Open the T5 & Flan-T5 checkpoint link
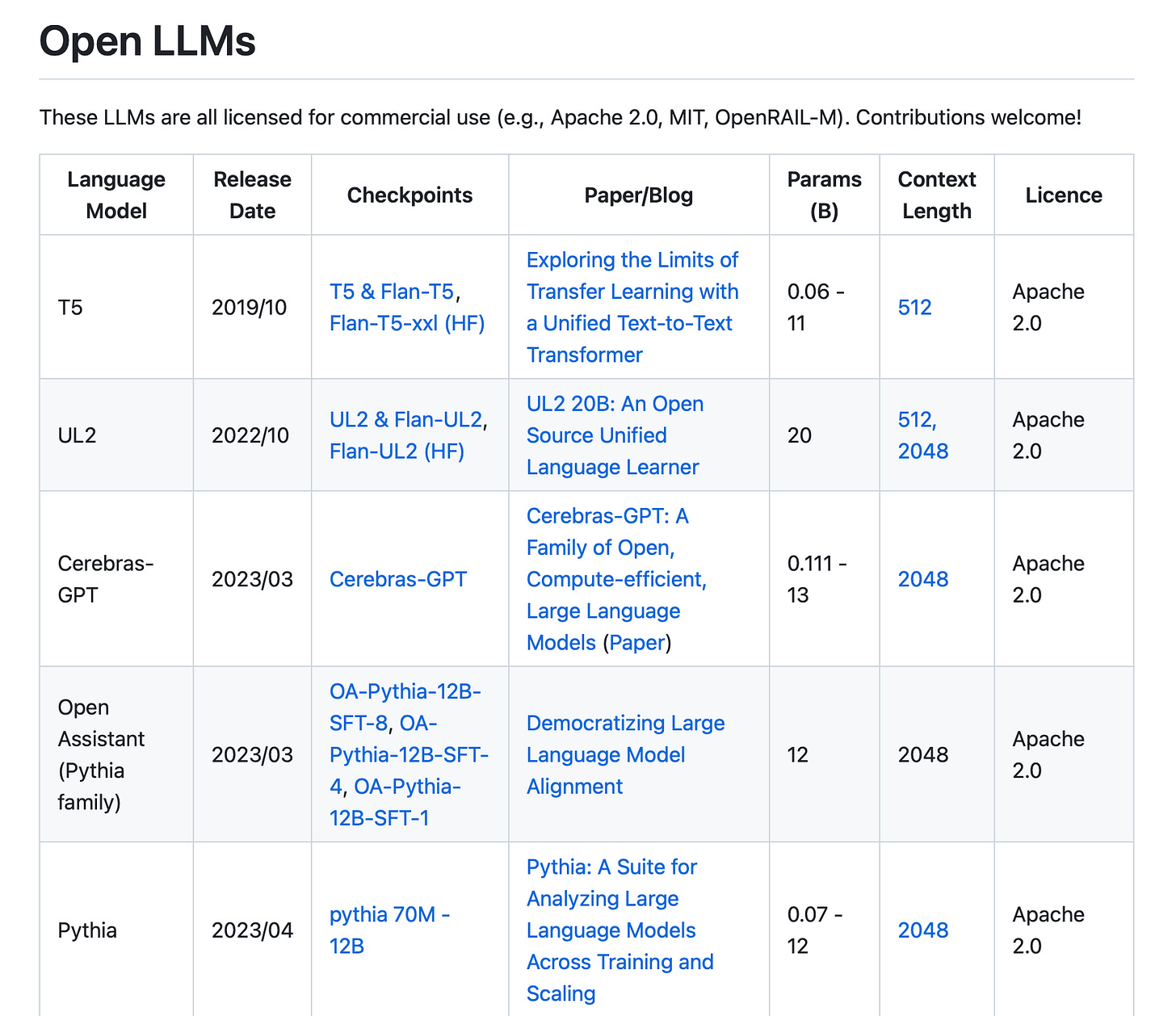This screenshot has width=1176, height=1016. (392, 292)
